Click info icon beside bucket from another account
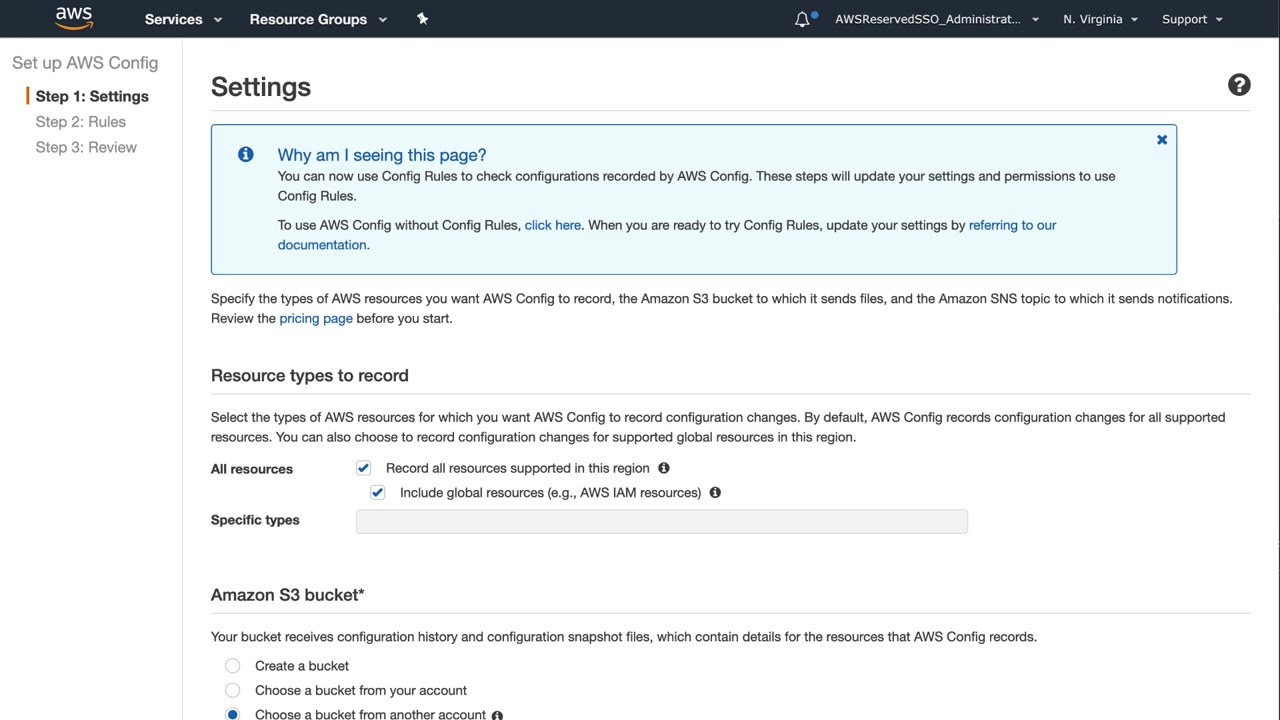1280x720 pixels. 497,715
